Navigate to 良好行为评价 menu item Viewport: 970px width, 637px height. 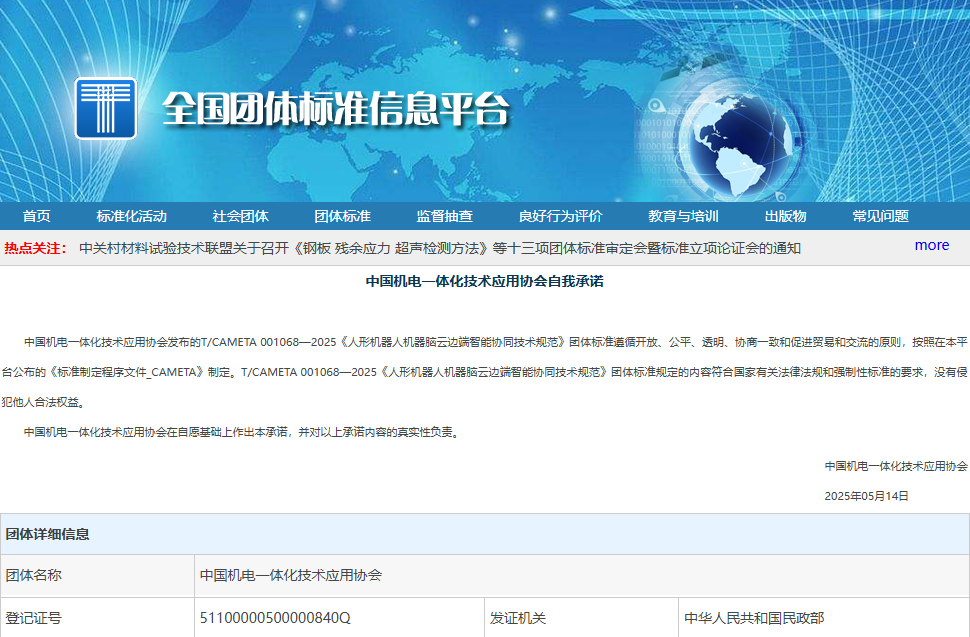click(560, 216)
